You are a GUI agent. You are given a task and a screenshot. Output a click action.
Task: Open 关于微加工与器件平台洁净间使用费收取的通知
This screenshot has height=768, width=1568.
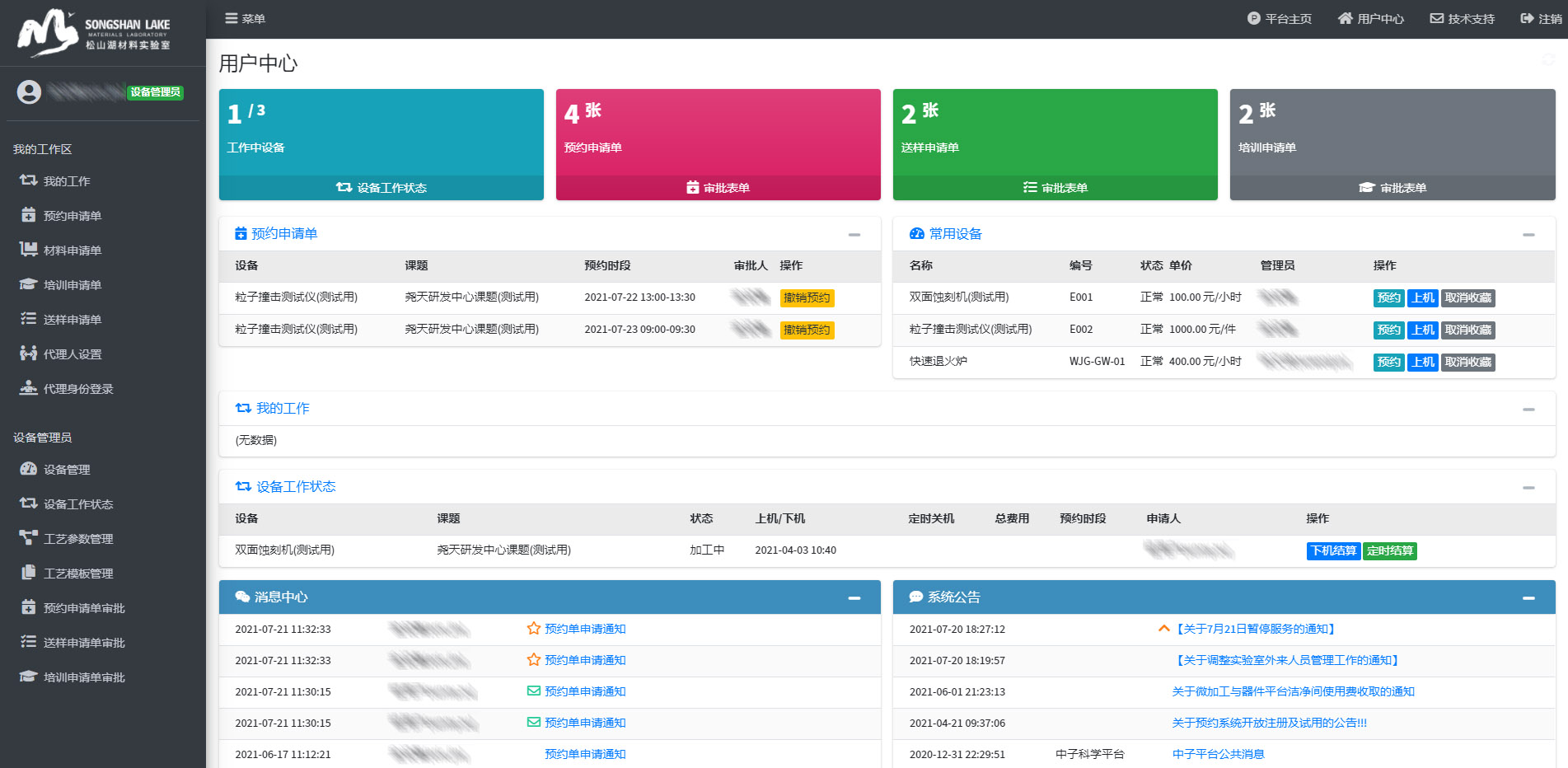(1293, 691)
